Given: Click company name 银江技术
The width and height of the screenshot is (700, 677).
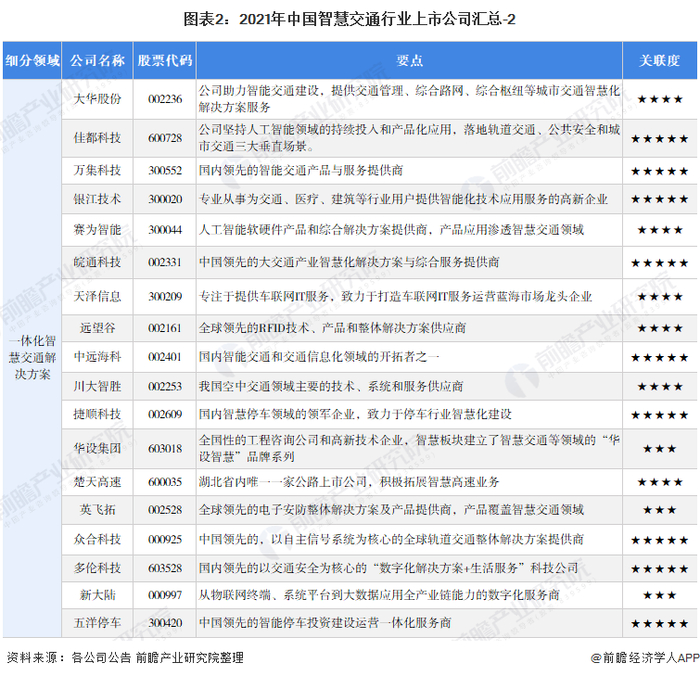Looking at the screenshot, I should [97, 199].
